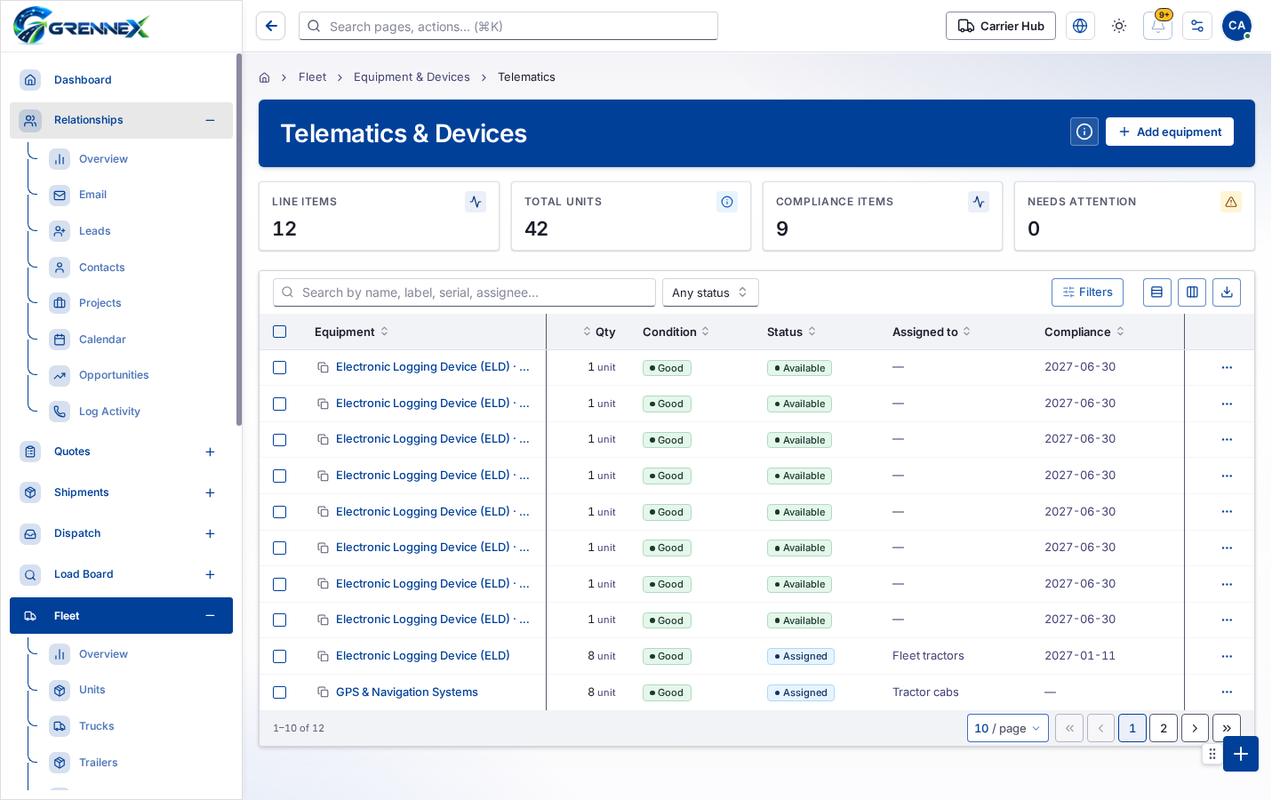Download the table with export icon

[x=1227, y=292]
